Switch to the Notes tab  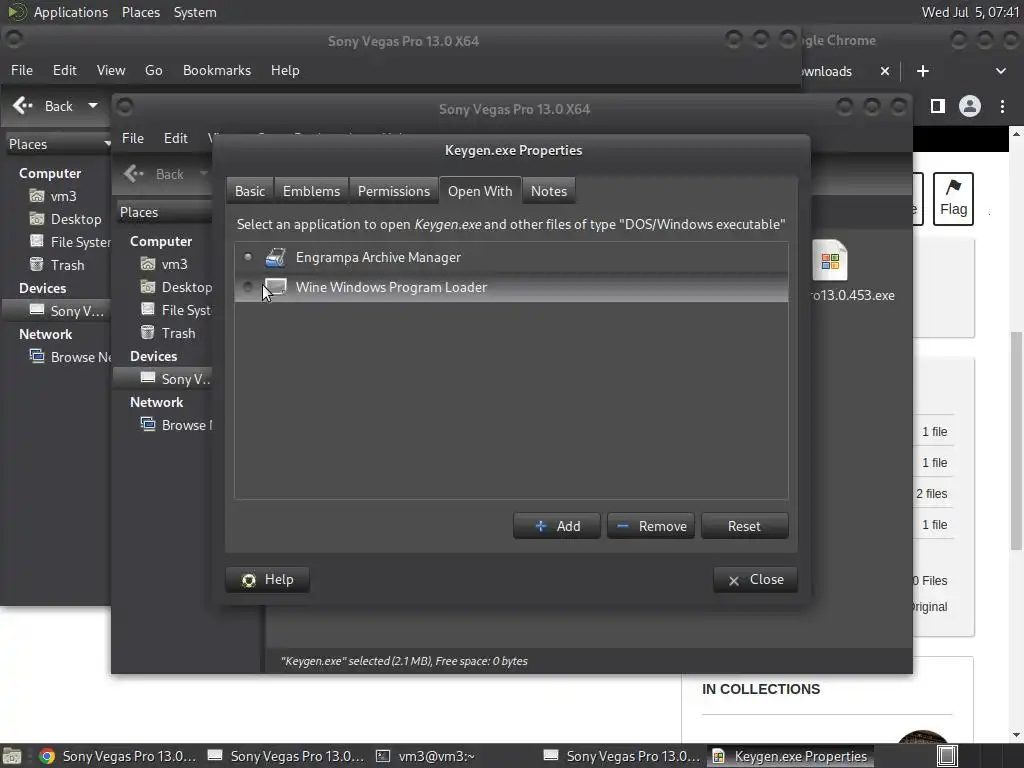549,191
